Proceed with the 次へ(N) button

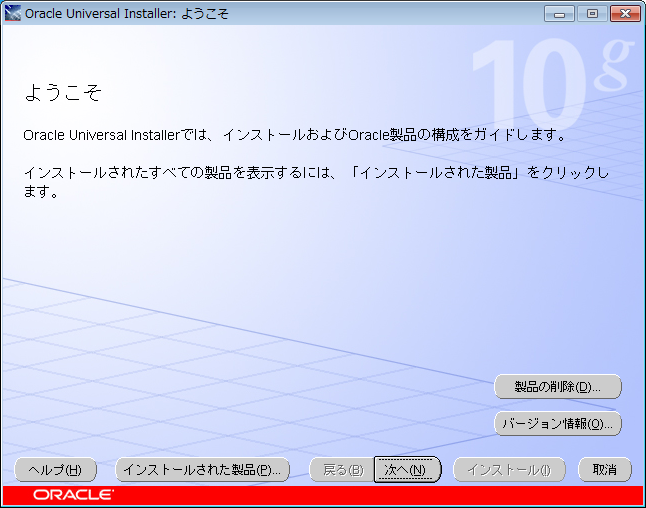point(407,470)
